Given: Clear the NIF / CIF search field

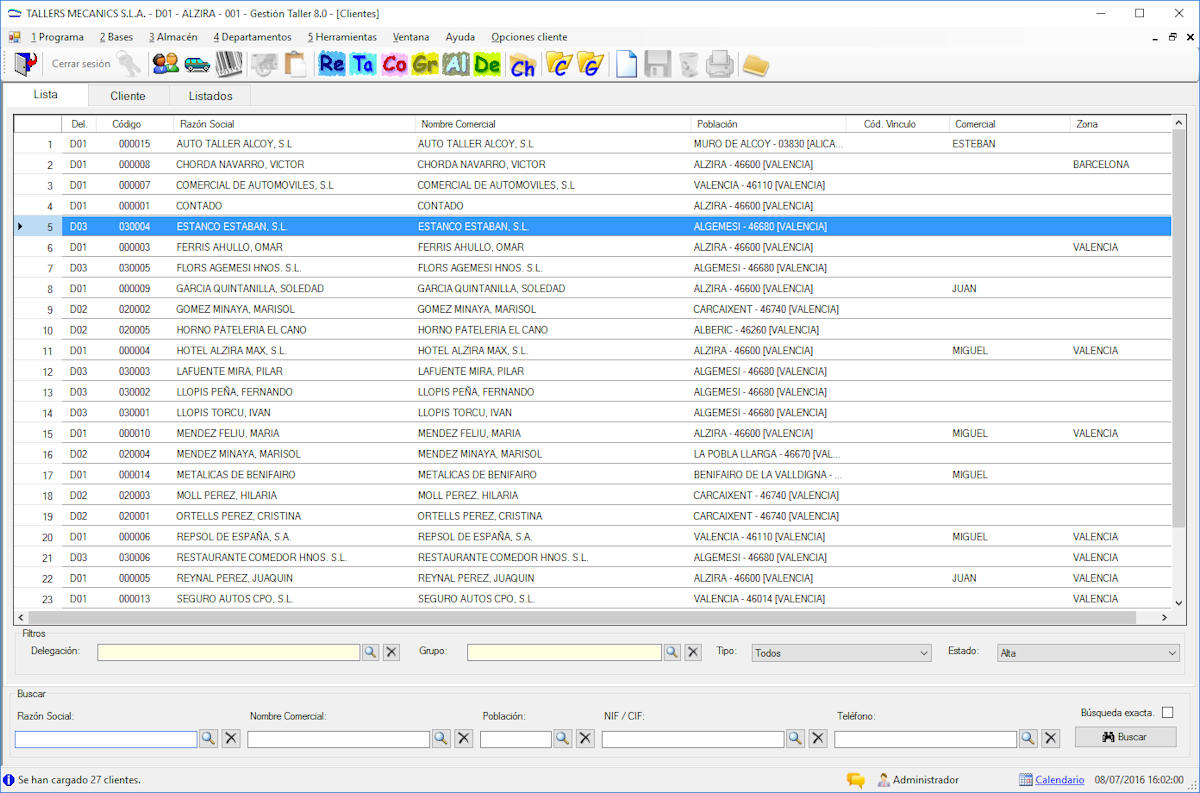Looking at the screenshot, I should pos(817,738).
